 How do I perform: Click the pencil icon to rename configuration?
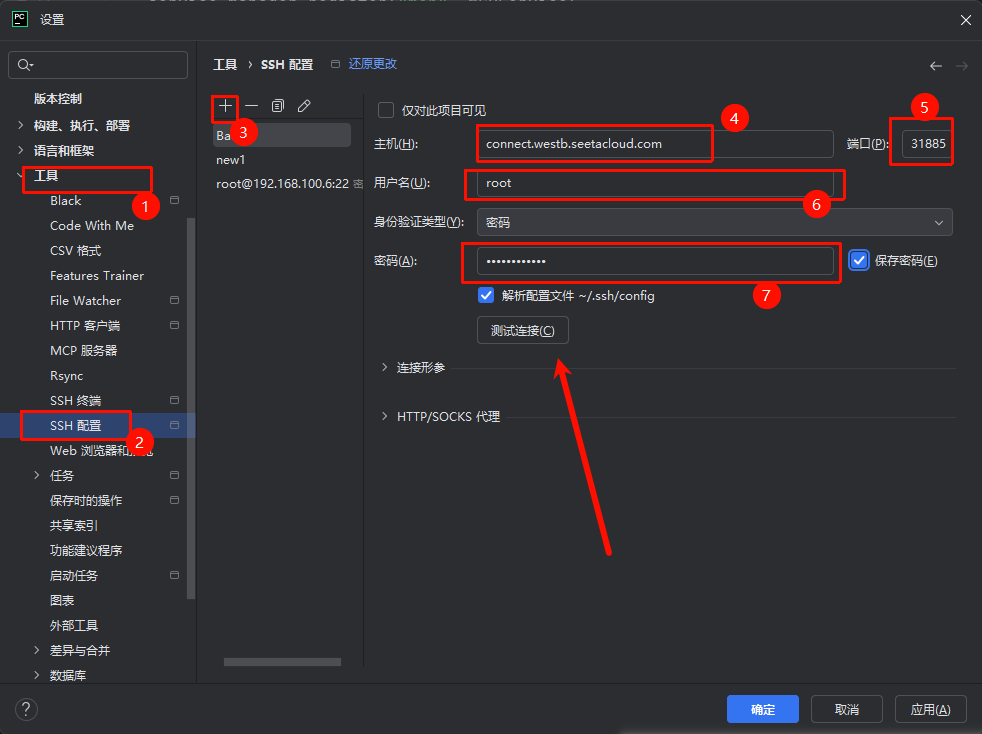(x=304, y=105)
